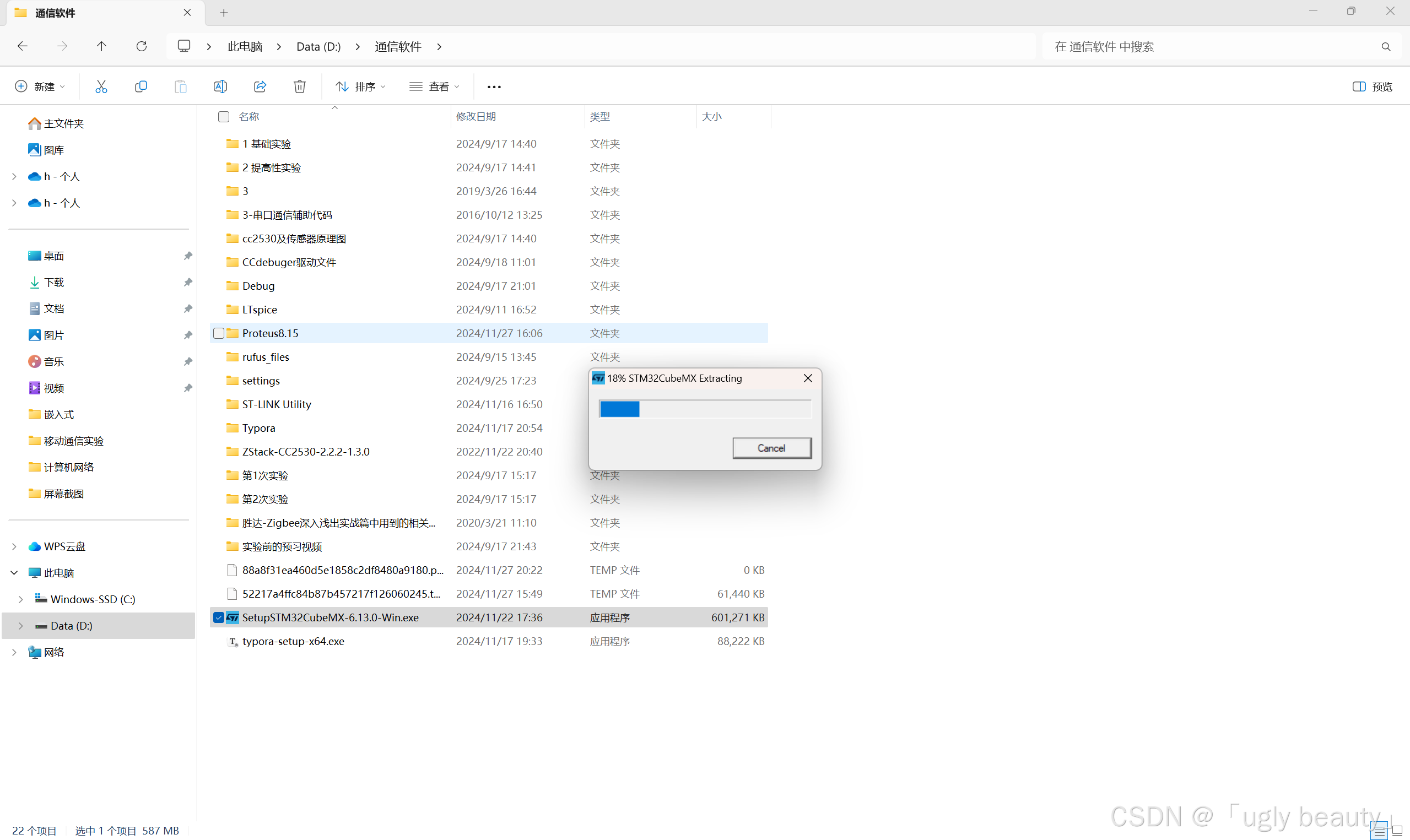Open the 查看 view menu
Viewport: 1410px width, 840px height.
click(x=434, y=86)
